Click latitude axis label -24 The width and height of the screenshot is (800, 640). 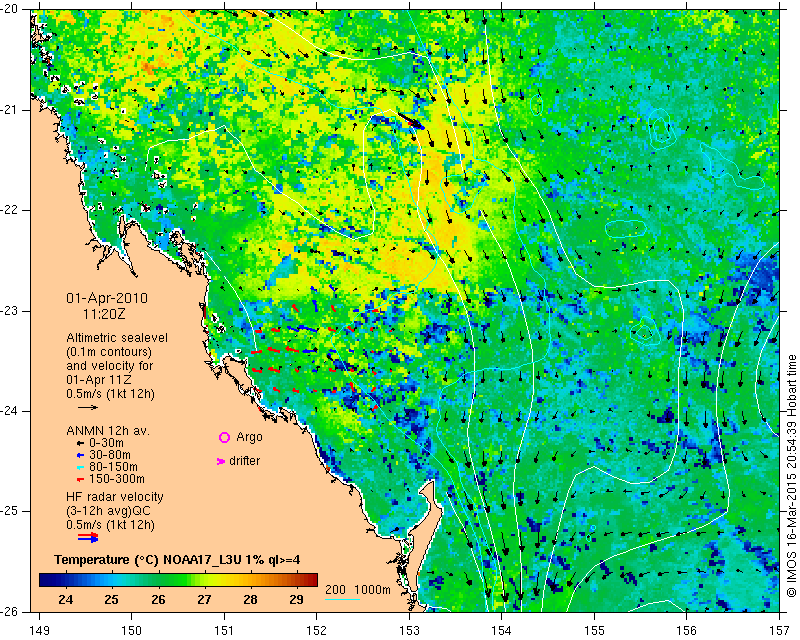[x=9, y=411]
